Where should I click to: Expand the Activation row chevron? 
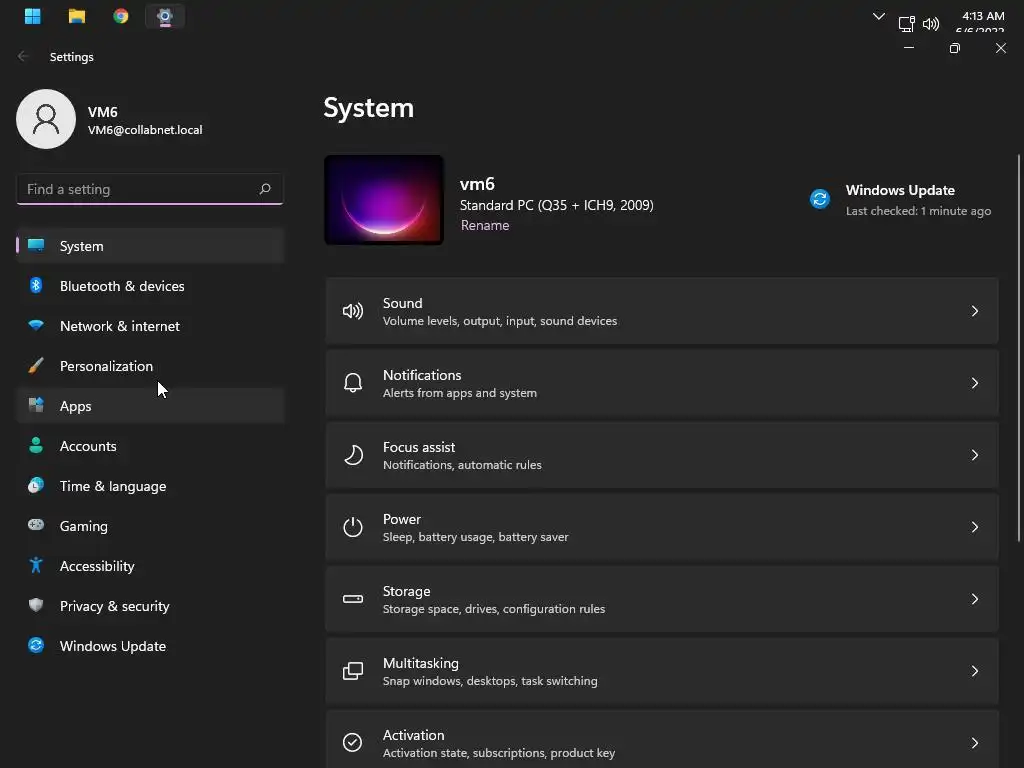tap(974, 743)
